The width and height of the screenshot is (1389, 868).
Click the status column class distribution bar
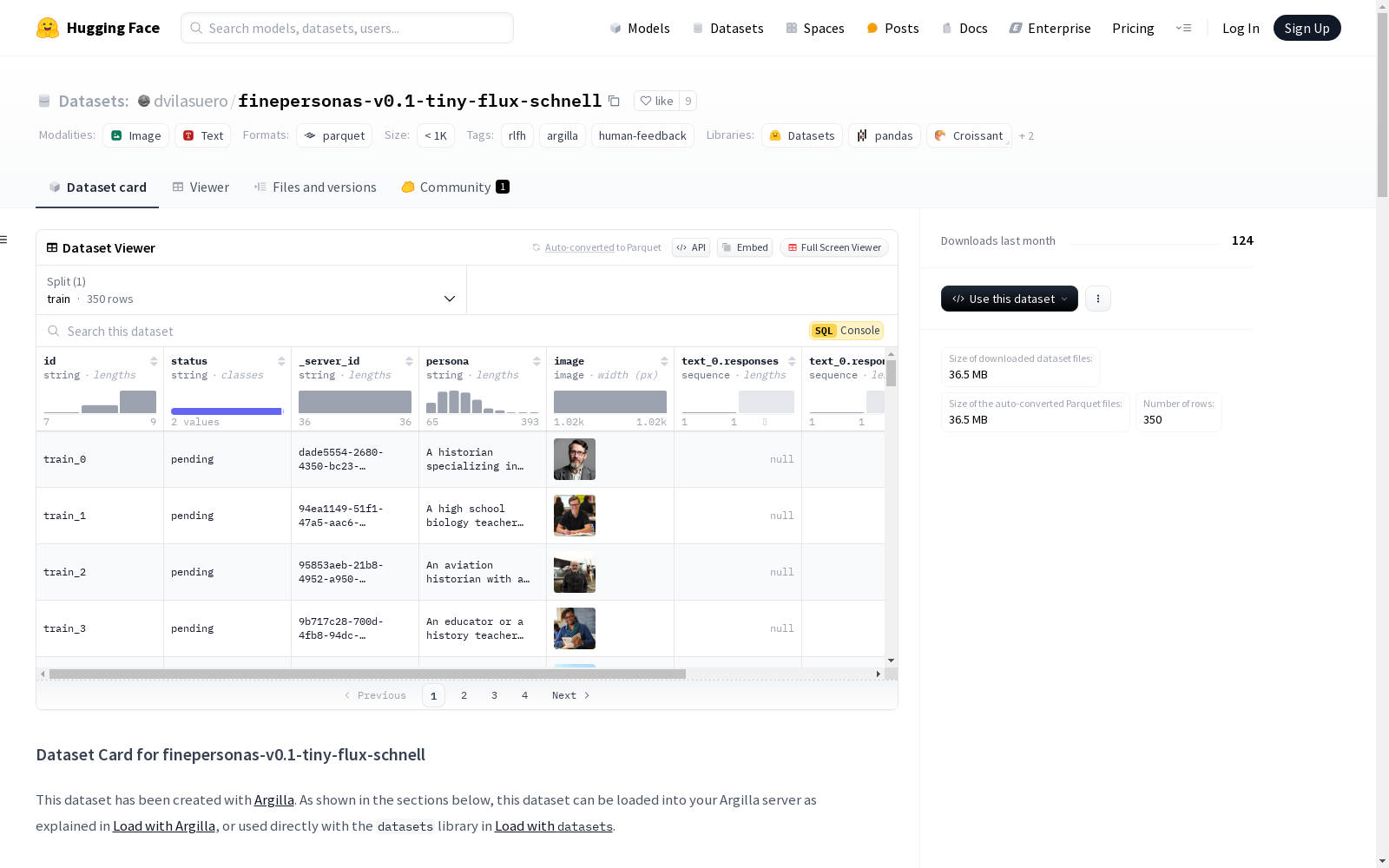227,411
